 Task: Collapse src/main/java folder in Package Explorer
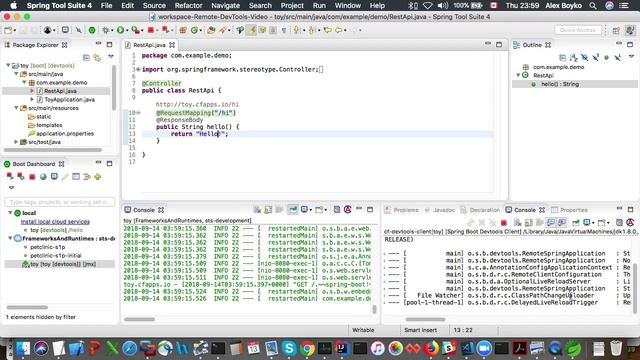(x=16, y=74)
